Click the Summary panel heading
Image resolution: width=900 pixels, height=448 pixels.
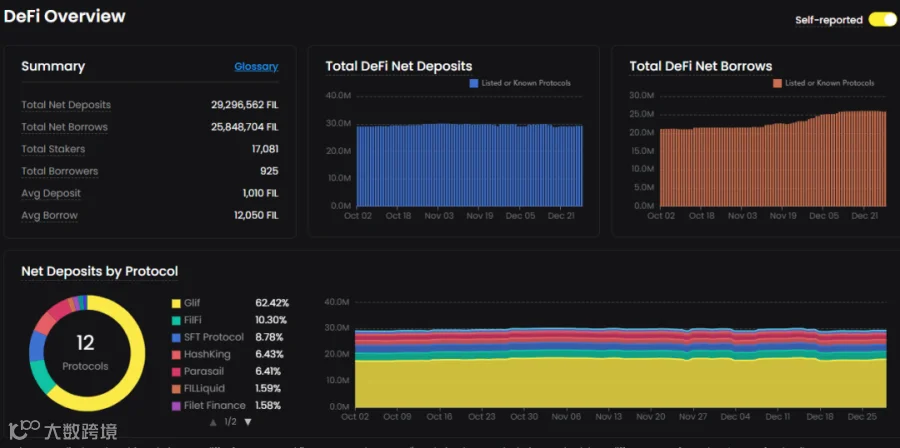coord(53,67)
